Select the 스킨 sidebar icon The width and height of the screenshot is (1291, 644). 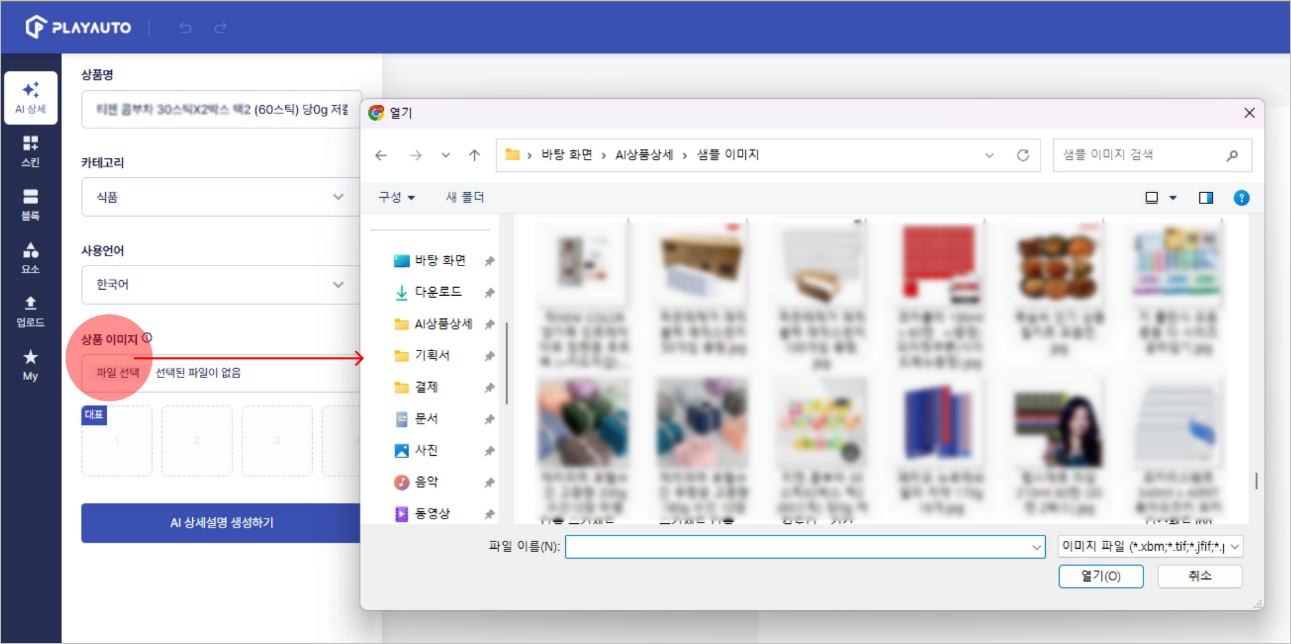[30, 151]
